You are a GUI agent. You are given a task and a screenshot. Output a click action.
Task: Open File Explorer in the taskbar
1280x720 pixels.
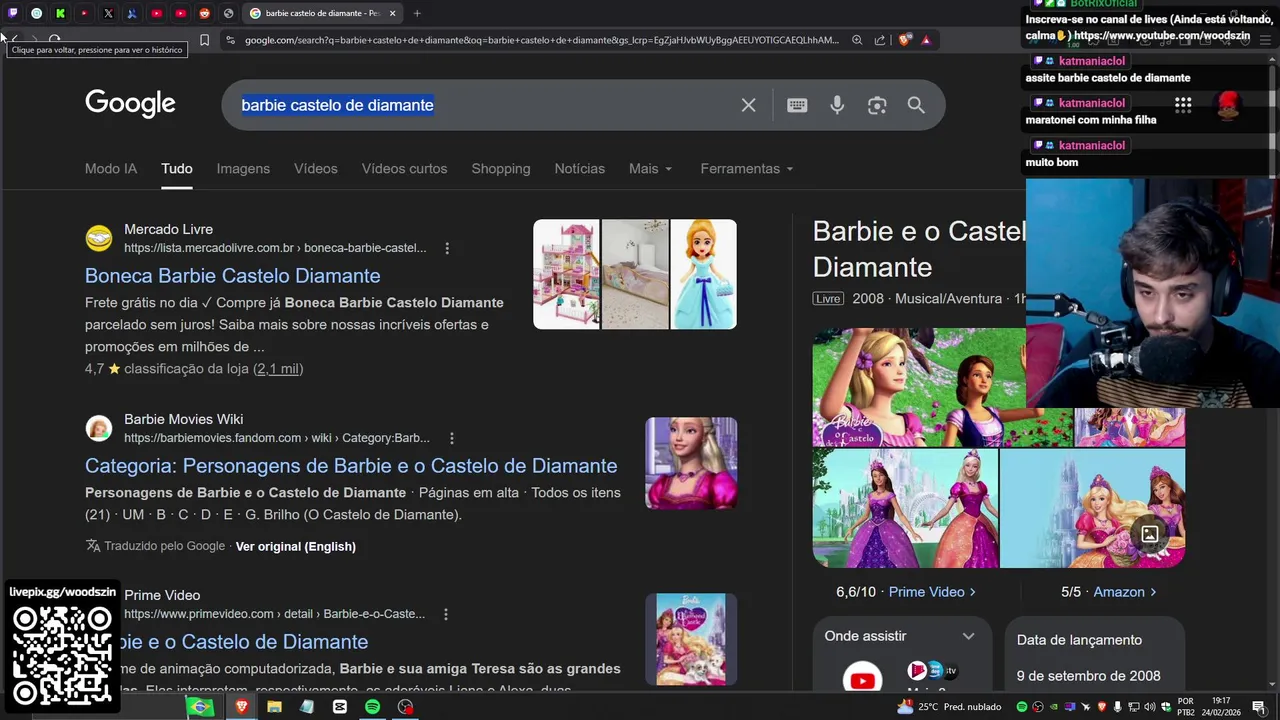[274, 707]
